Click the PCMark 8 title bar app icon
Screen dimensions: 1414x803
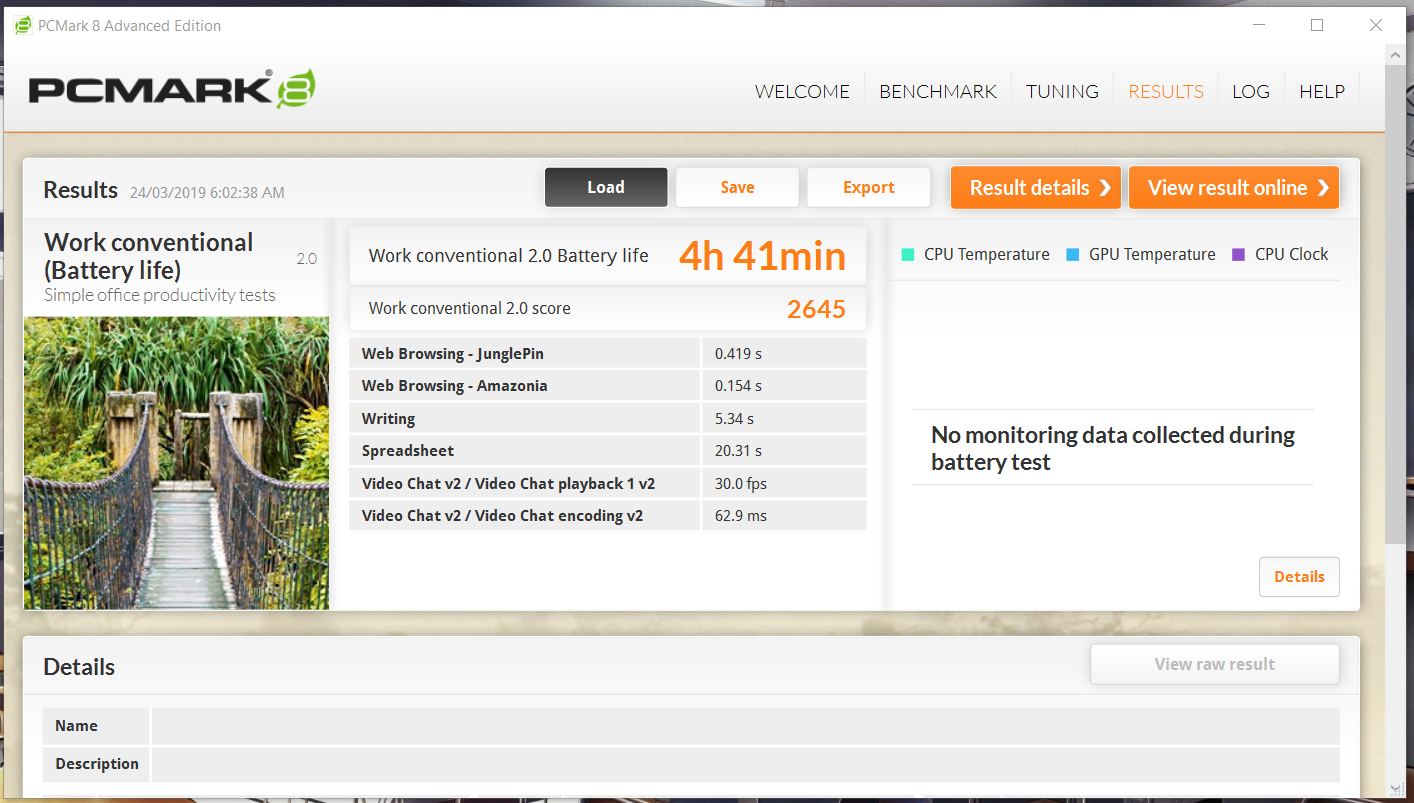click(x=22, y=25)
